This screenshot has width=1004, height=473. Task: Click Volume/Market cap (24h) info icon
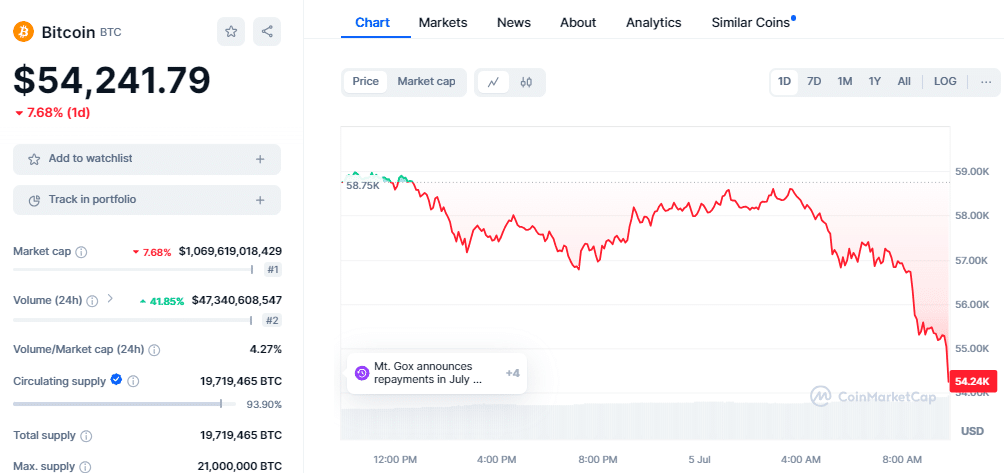click(x=154, y=350)
